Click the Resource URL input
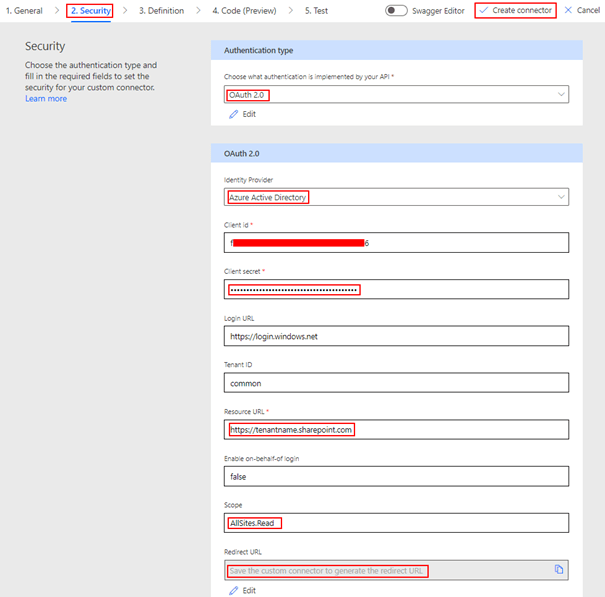The height and width of the screenshot is (597, 605). pos(396,429)
